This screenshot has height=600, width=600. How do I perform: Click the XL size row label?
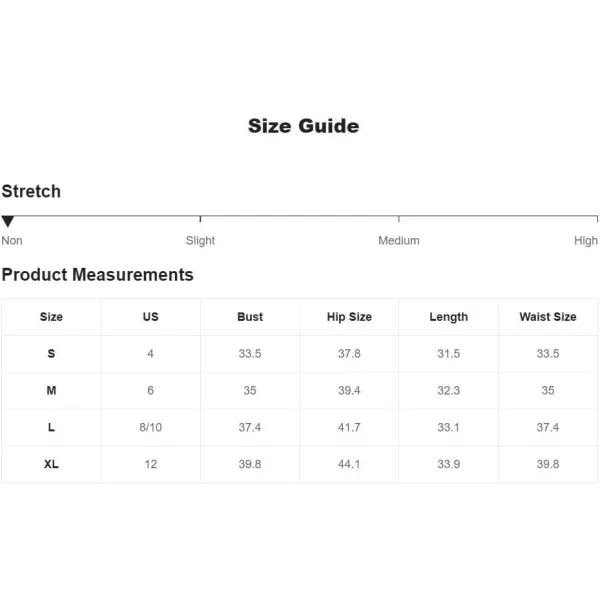click(51, 464)
